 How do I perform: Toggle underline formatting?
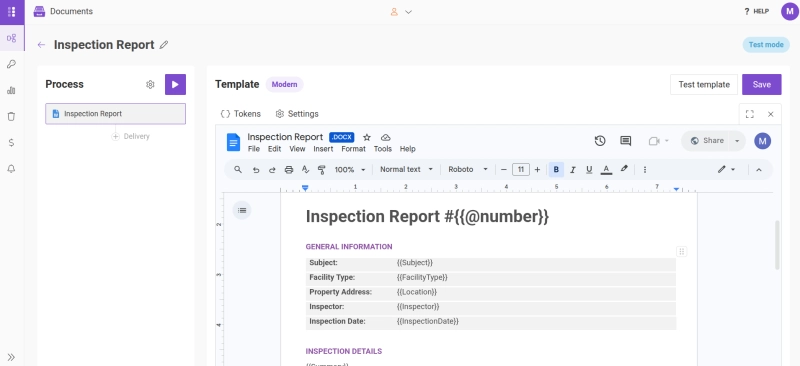click(589, 169)
